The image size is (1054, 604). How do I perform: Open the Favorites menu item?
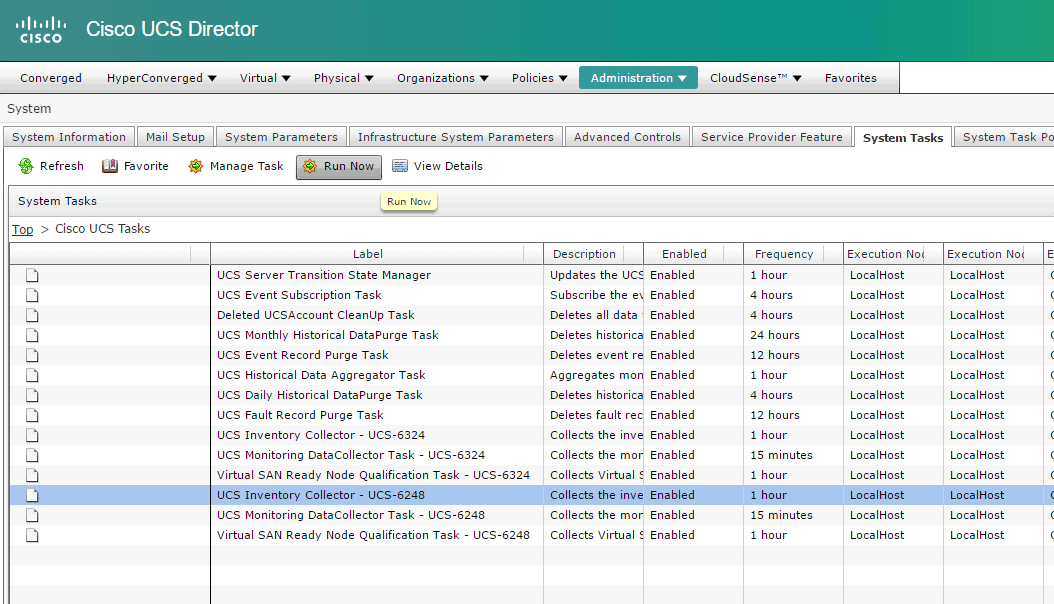[x=850, y=78]
